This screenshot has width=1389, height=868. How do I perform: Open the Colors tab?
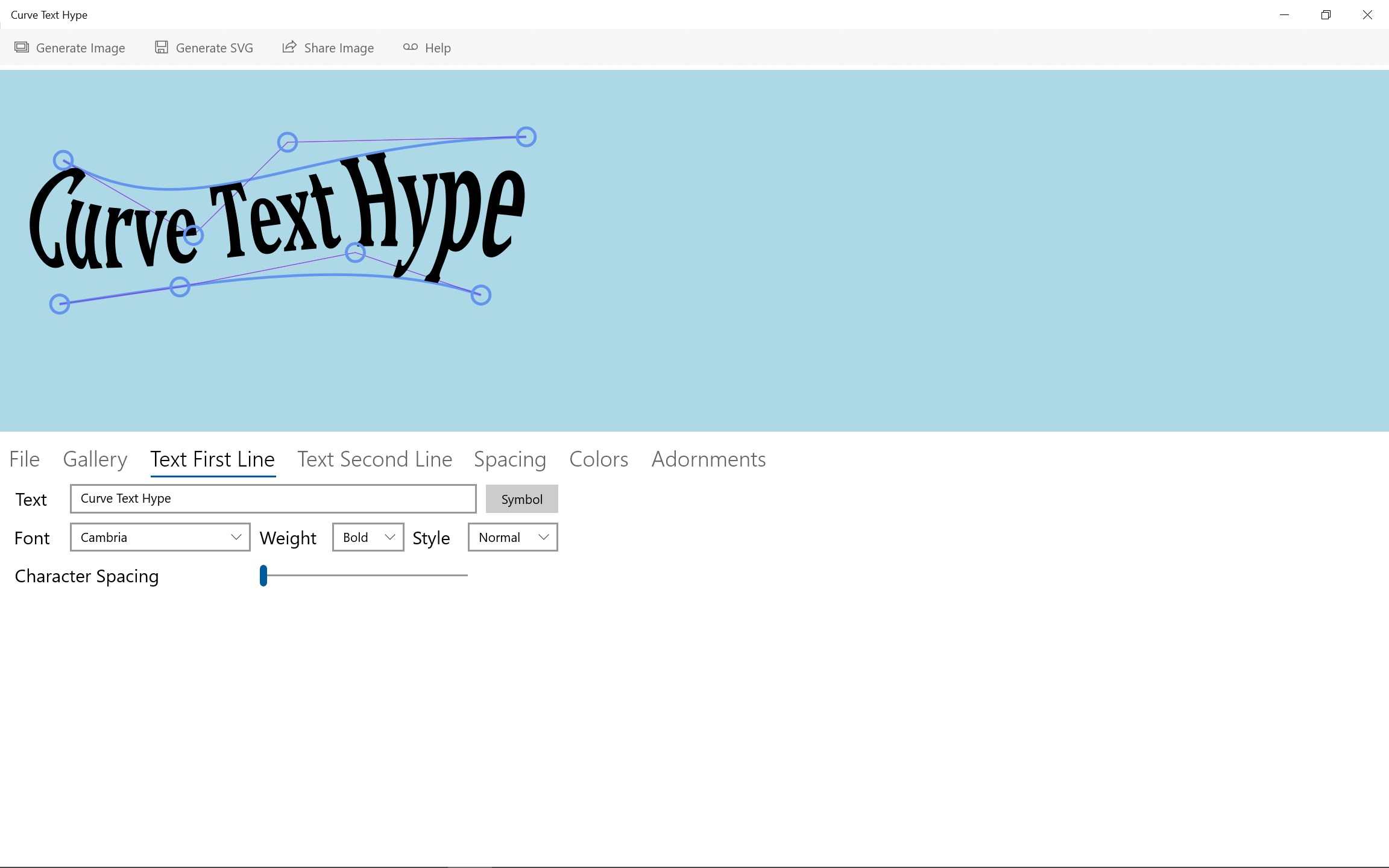(599, 459)
